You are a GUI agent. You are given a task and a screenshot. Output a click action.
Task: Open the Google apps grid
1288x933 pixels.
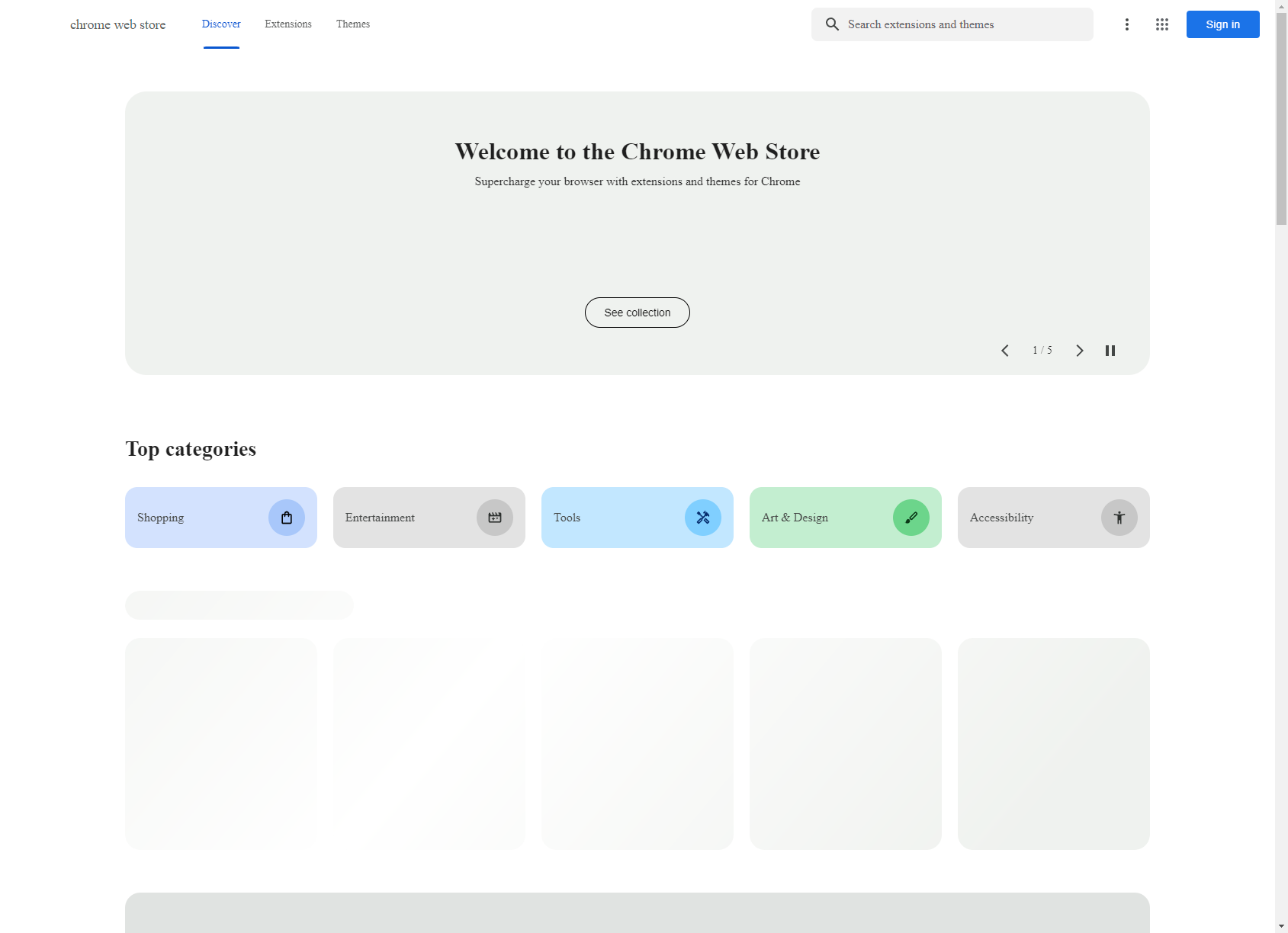click(1161, 24)
